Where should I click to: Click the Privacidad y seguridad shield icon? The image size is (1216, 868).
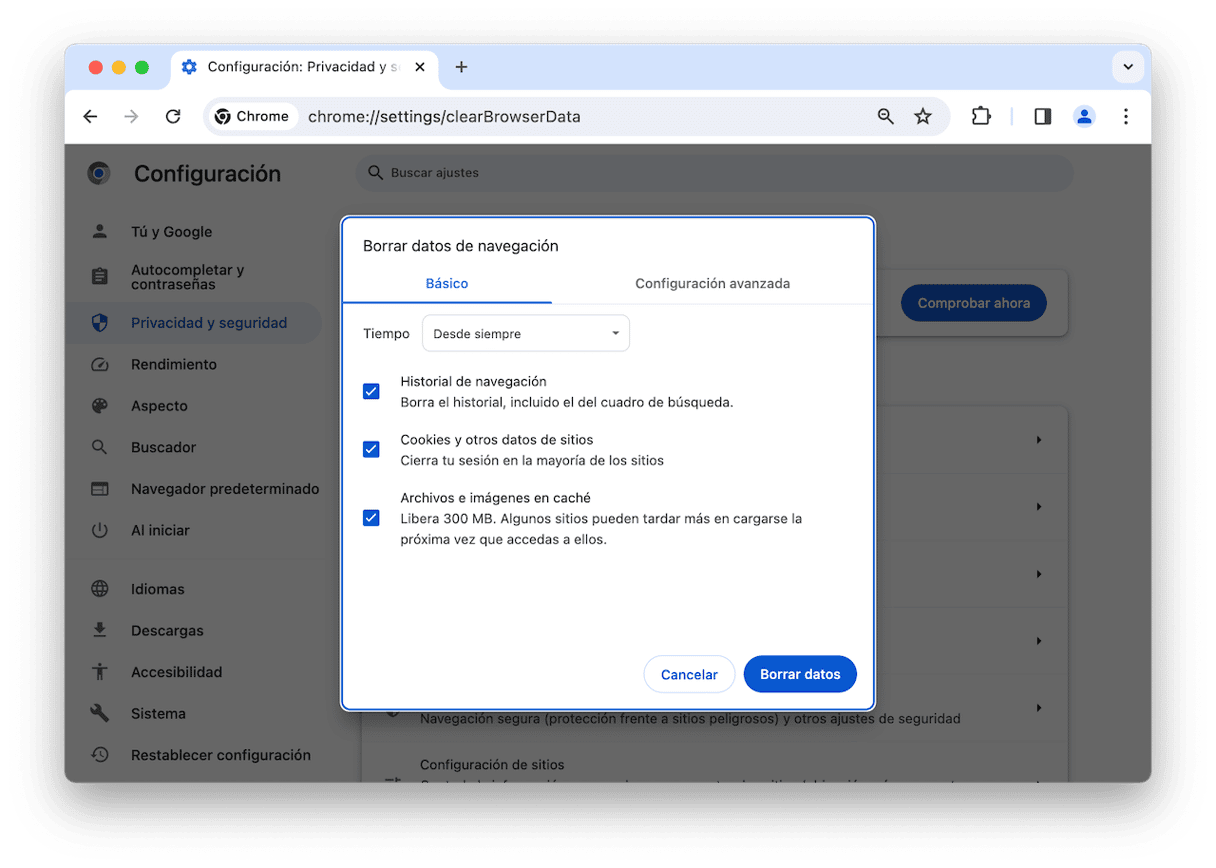(x=99, y=323)
